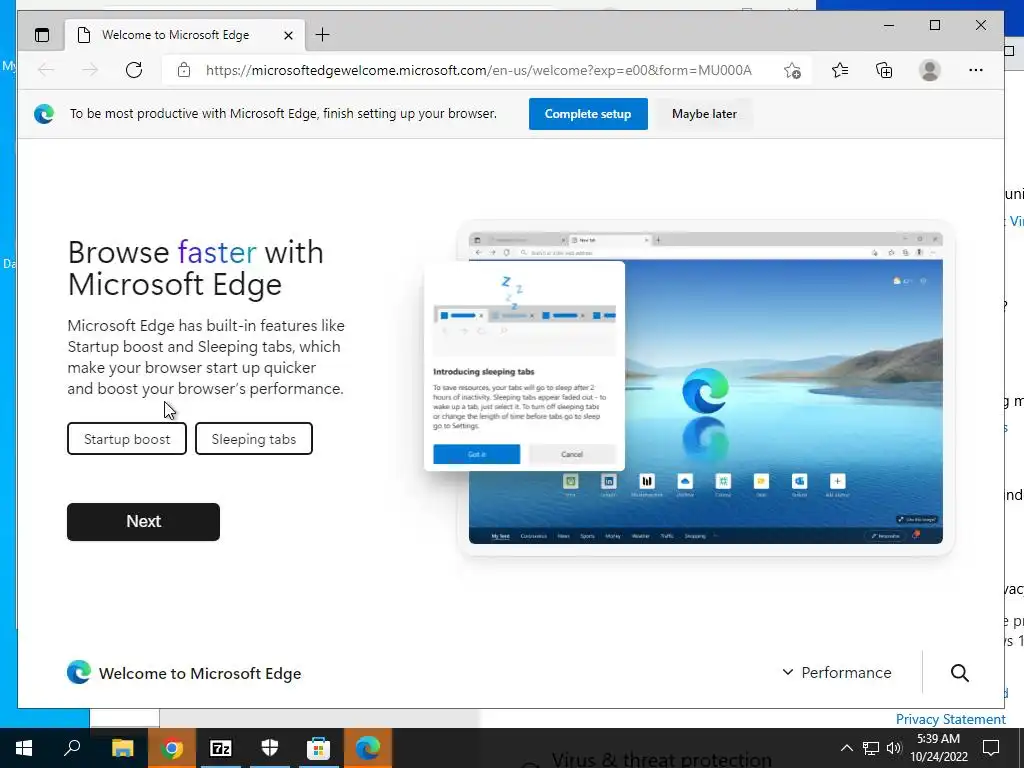This screenshot has height=768, width=1024.
Task: Click Complete setup button
Action: tap(588, 114)
